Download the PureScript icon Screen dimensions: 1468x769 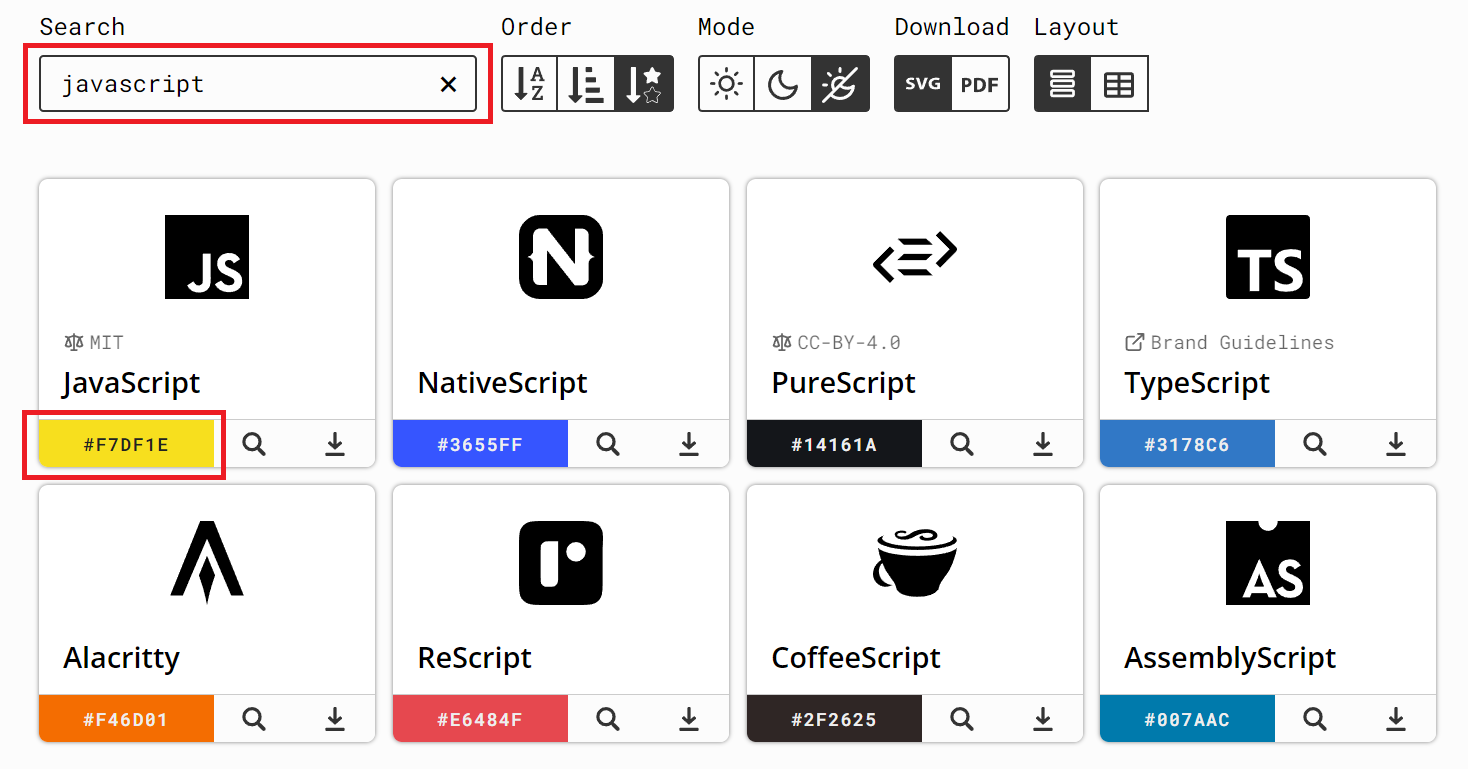[1043, 444]
